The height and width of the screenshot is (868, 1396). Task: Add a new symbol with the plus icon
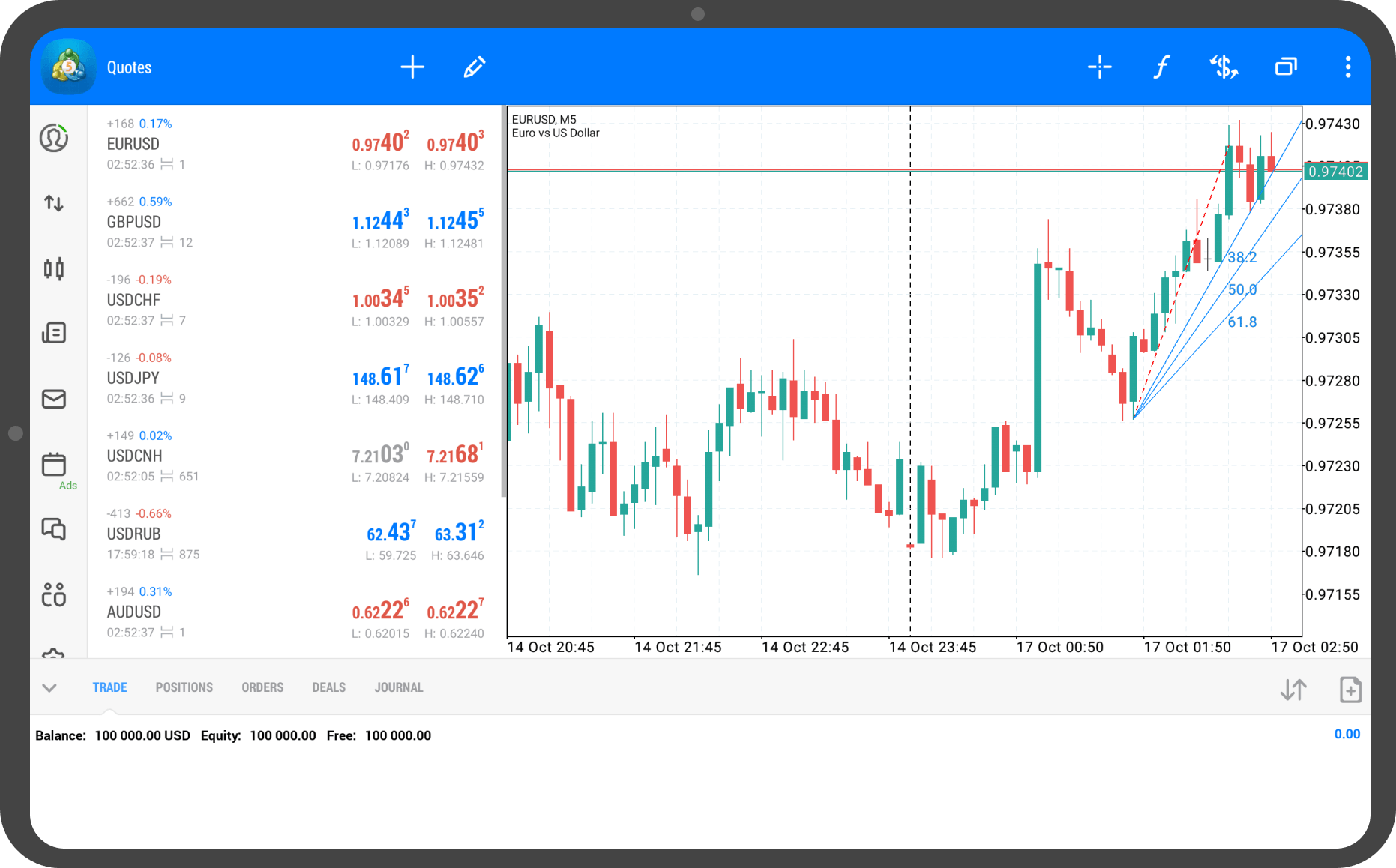(x=412, y=67)
